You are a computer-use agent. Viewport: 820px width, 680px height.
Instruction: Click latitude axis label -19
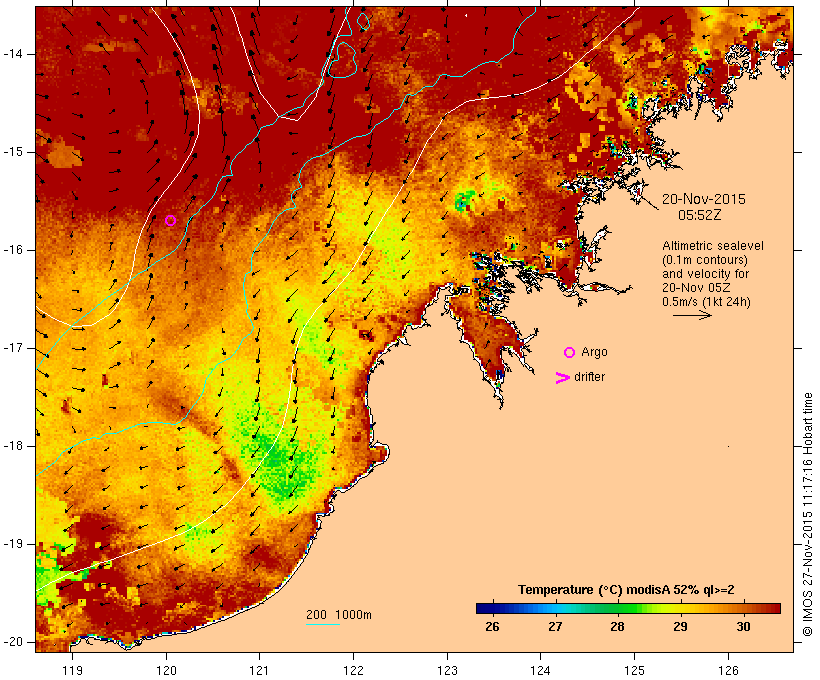tap(13, 544)
